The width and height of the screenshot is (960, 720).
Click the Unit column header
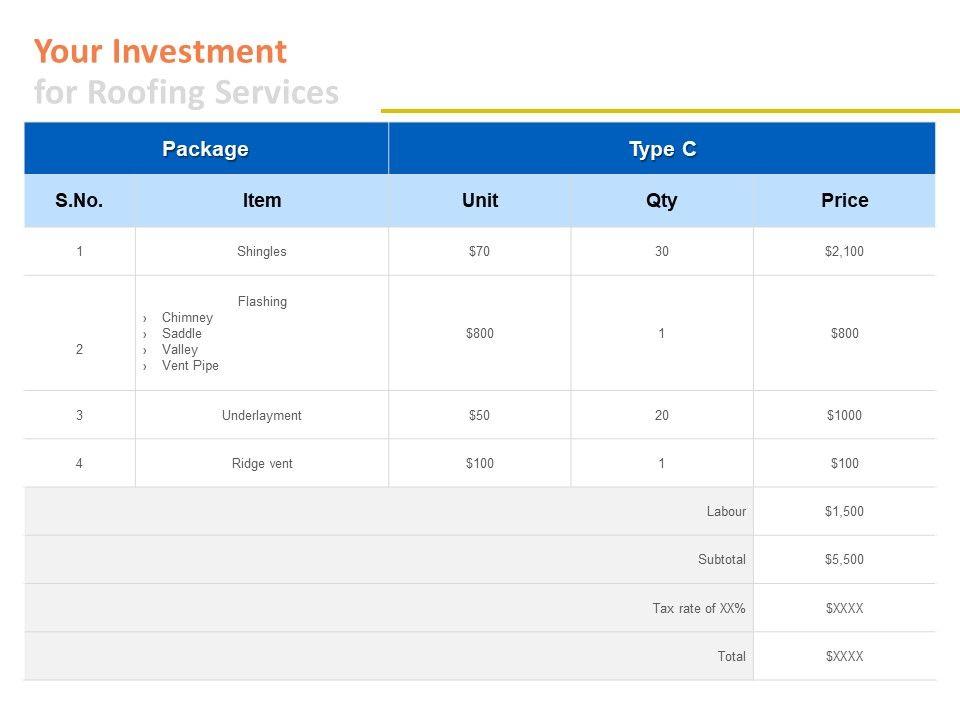(x=480, y=201)
